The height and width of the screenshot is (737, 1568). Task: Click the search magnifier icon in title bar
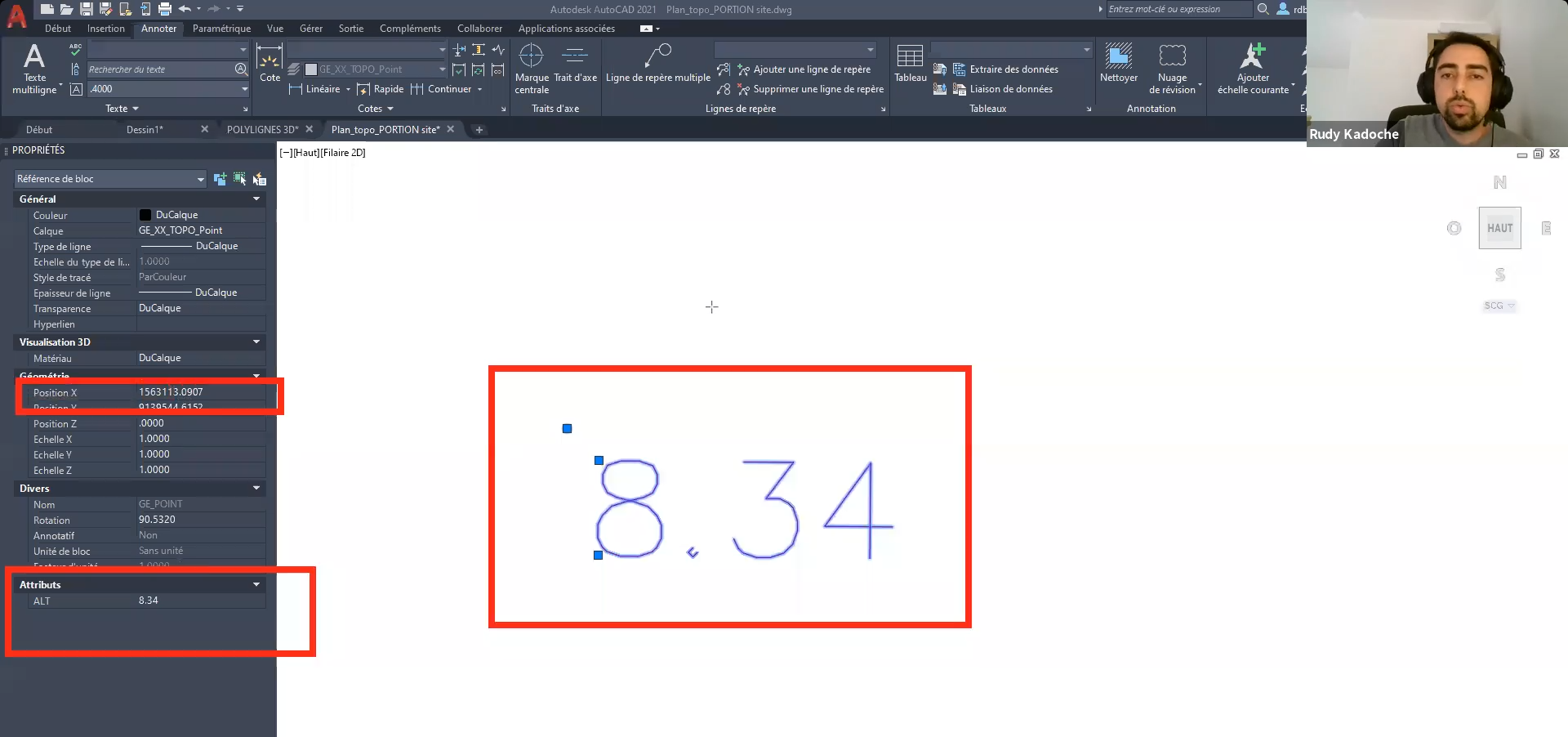(x=1263, y=9)
